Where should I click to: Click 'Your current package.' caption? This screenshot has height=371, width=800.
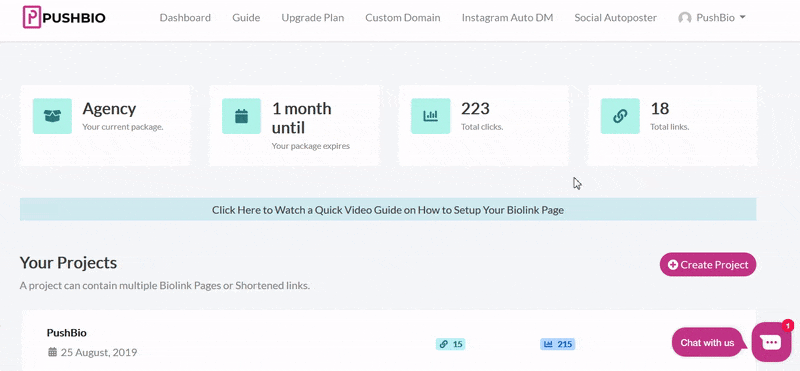pyautogui.click(x=123, y=127)
